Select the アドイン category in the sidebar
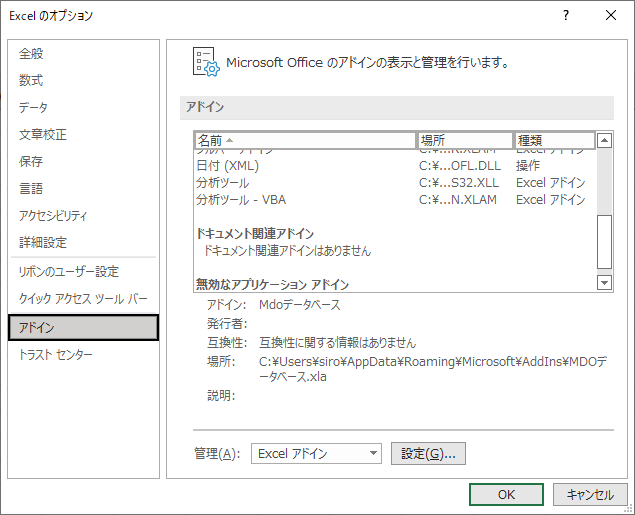Screen dimensions: 635x515 [83, 327]
